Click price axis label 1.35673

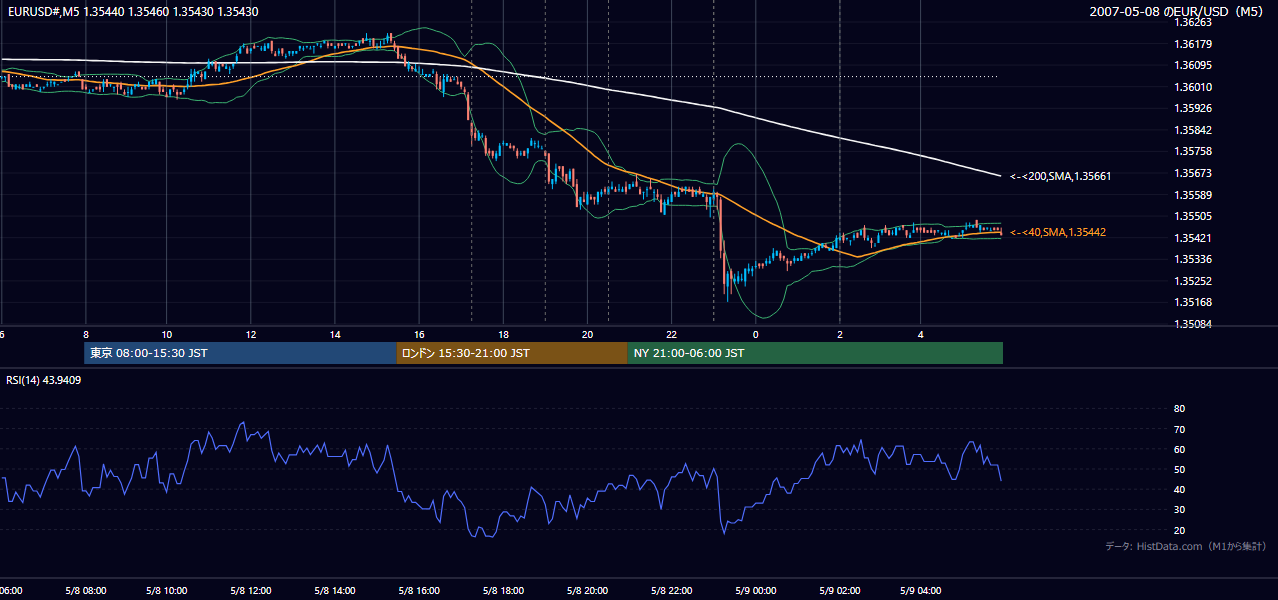click(1193, 173)
